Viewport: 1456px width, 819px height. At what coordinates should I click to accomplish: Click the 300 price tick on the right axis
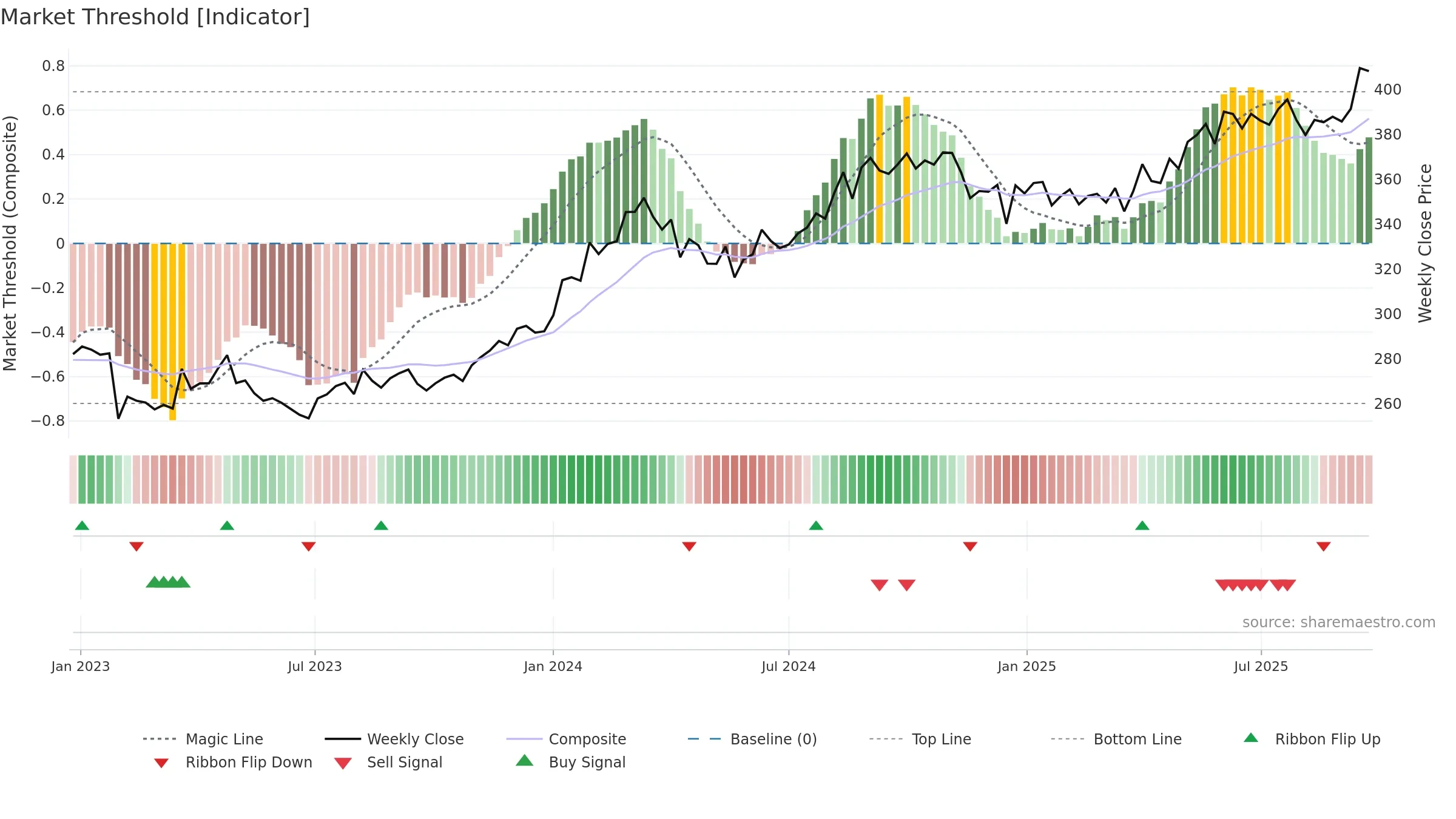coord(1388,314)
